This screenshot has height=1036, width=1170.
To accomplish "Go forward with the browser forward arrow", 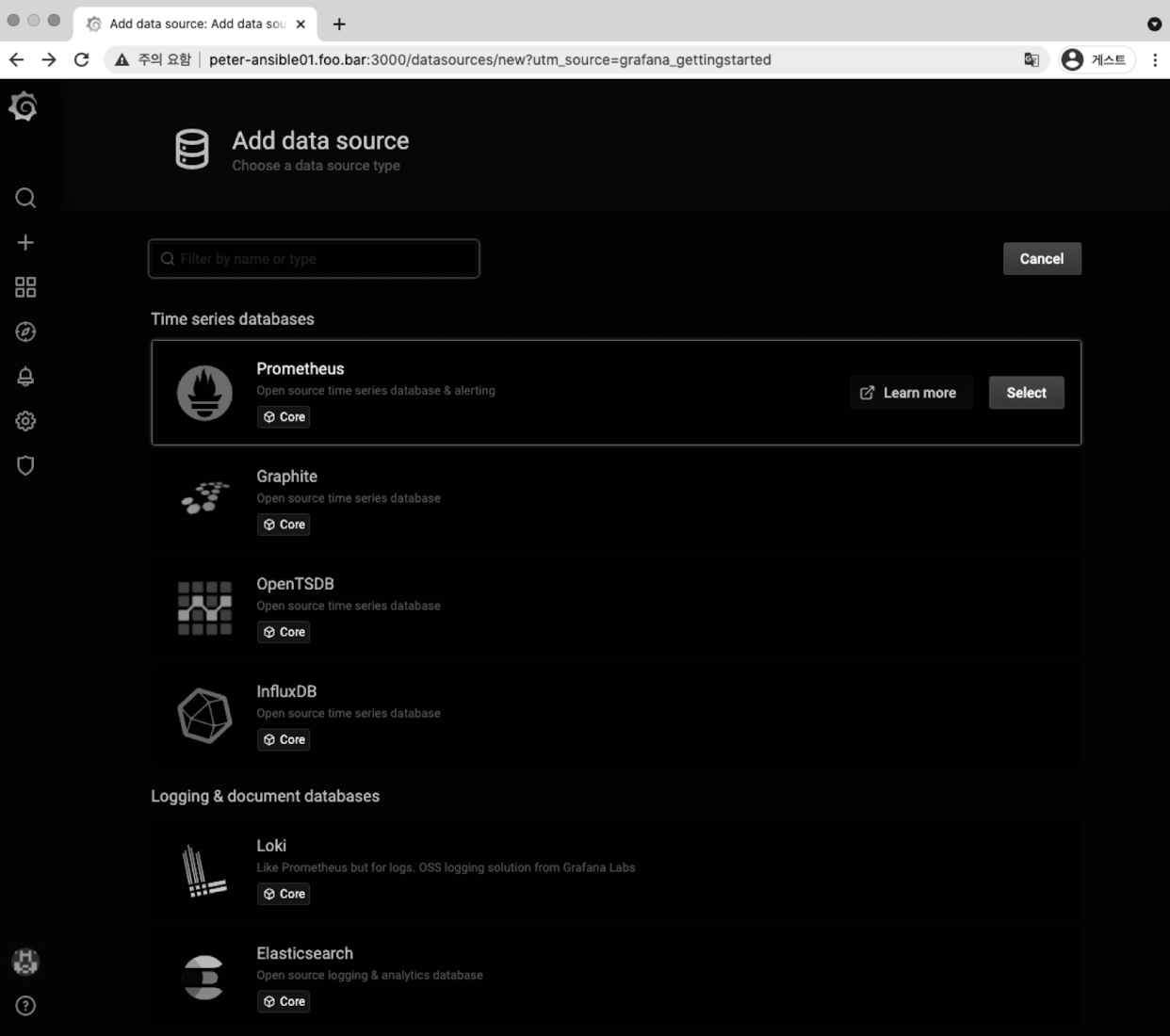I will 49,59.
